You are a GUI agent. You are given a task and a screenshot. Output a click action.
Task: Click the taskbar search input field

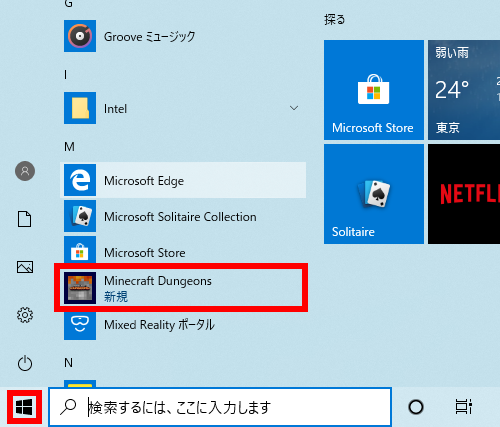[220, 407]
